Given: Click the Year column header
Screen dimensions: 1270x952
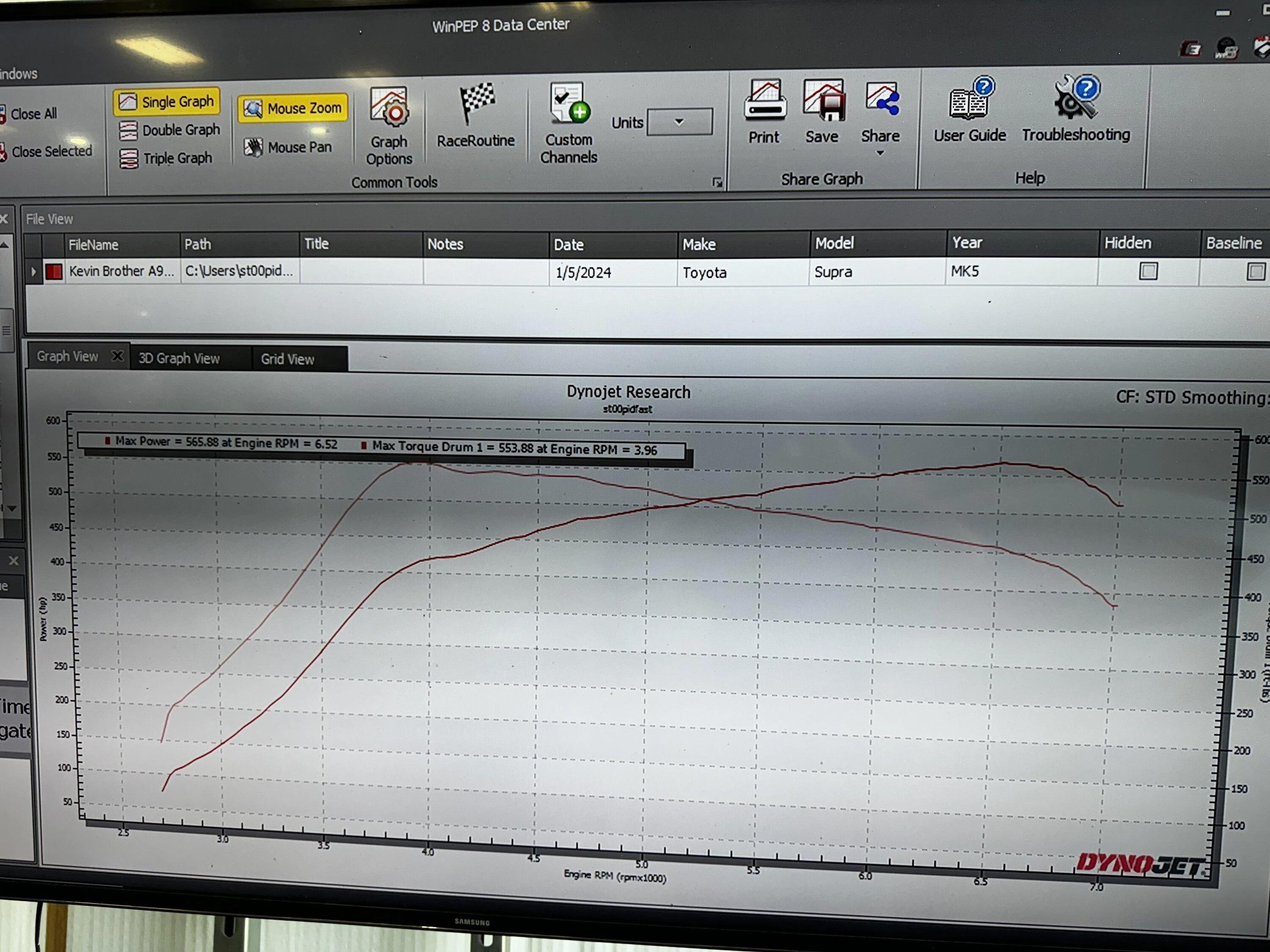Looking at the screenshot, I should point(1022,243).
